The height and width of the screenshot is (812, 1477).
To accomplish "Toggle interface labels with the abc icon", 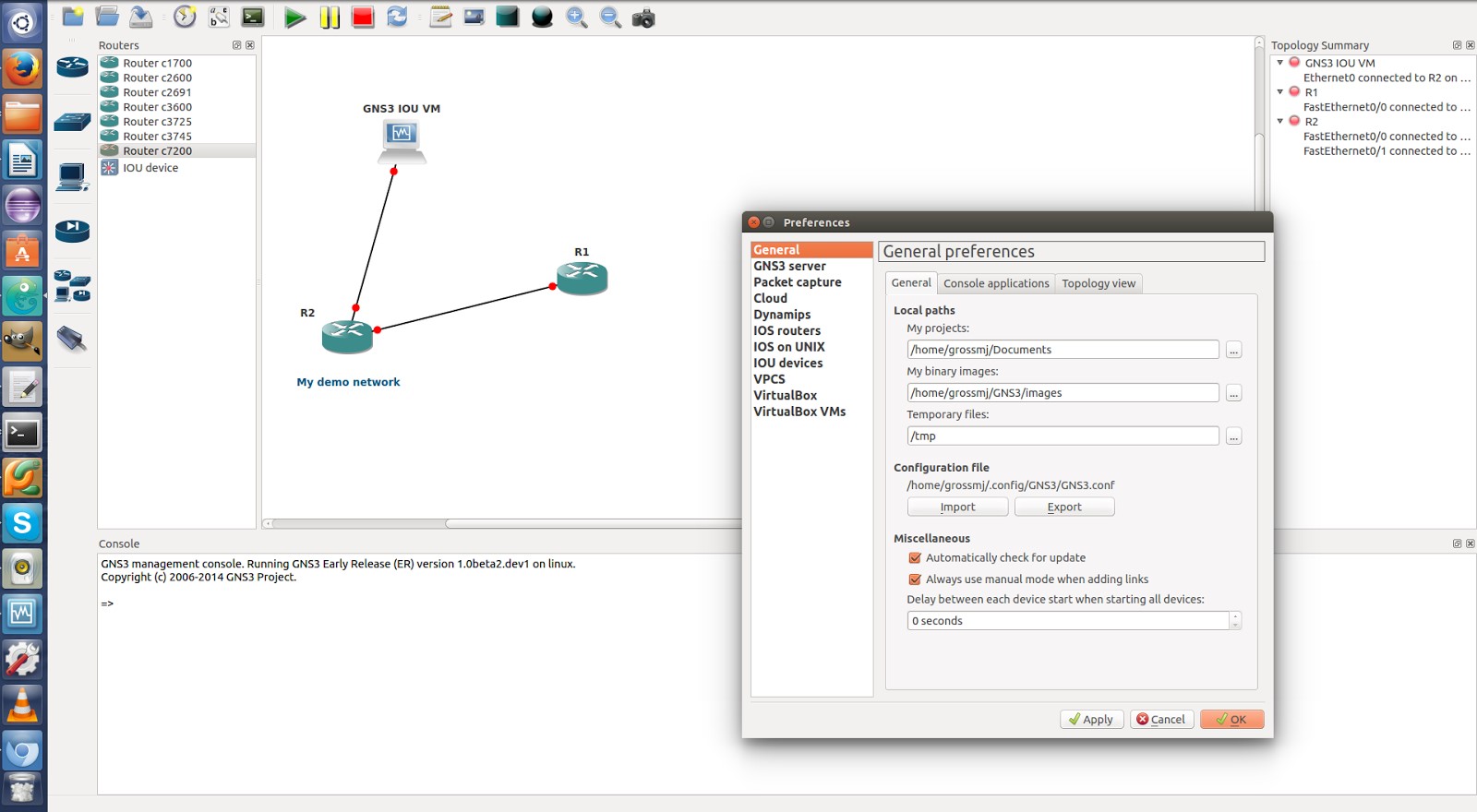I will [219, 17].
